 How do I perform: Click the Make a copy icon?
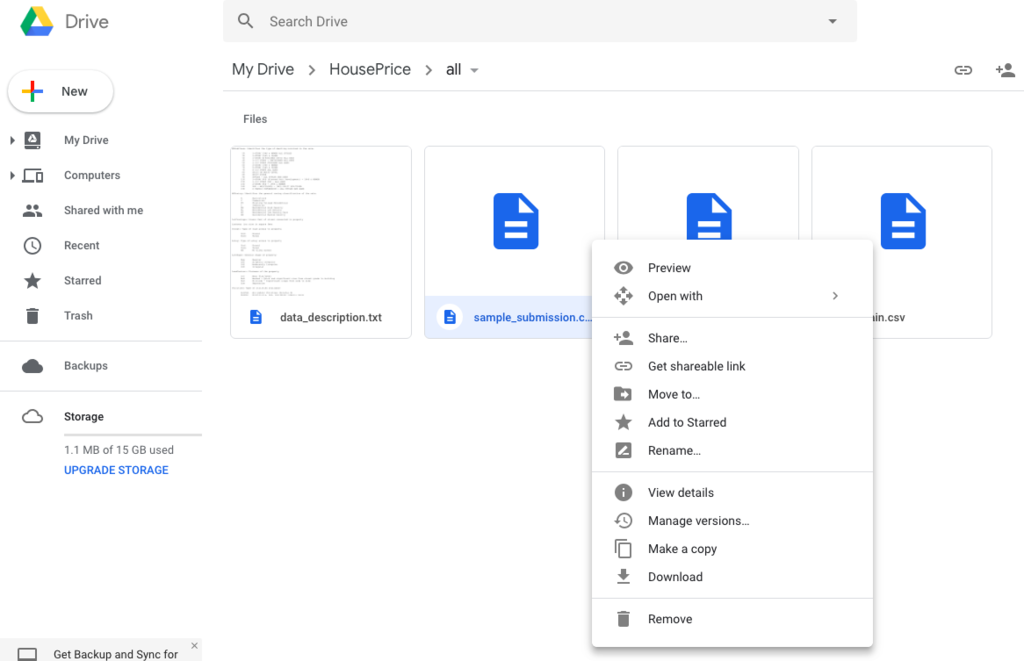pos(623,549)
